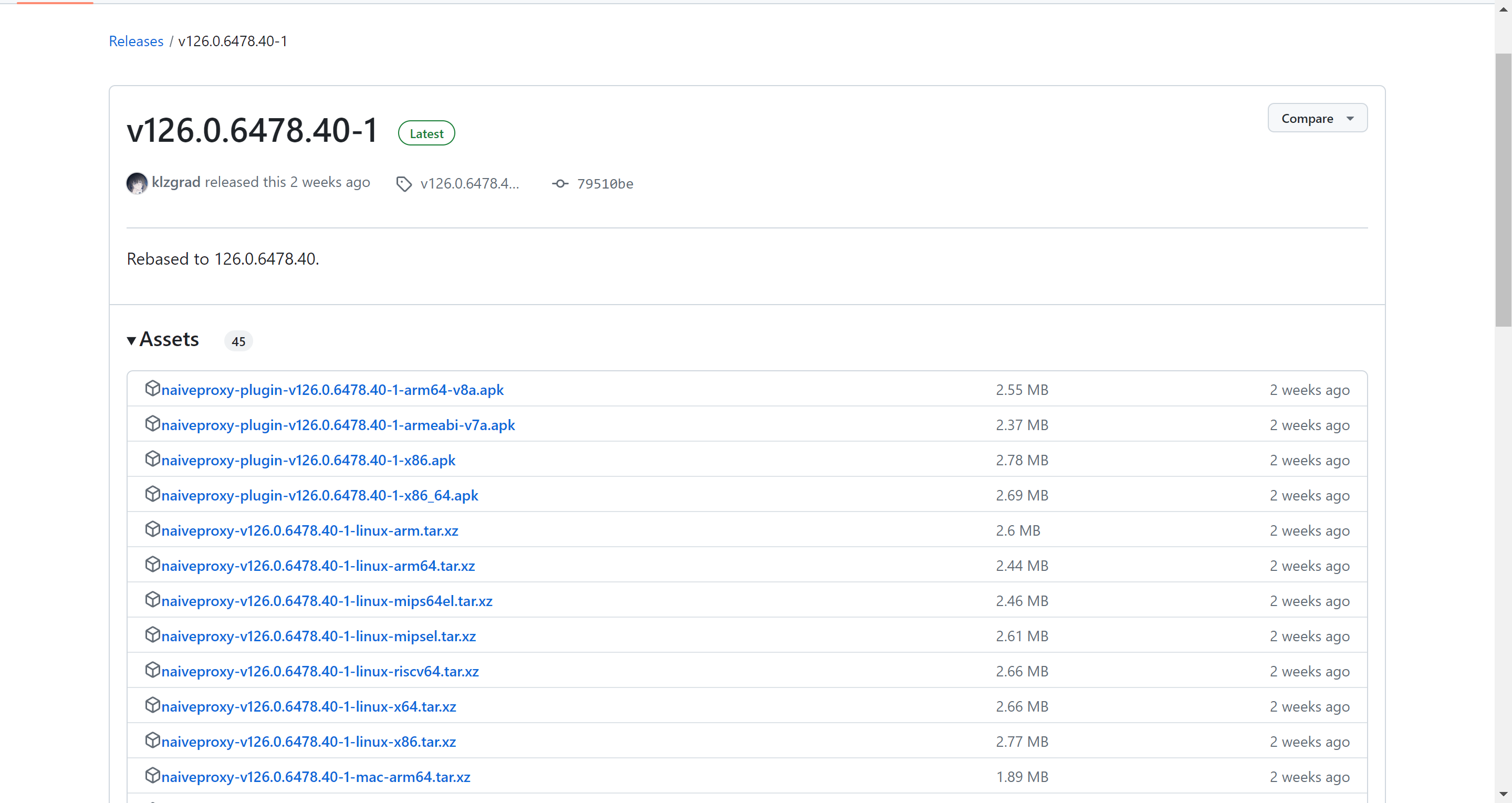This screenshot has width=1512, height=803.
Task: Click package icon for x86_64.apk asset
Action: point(153,494)
